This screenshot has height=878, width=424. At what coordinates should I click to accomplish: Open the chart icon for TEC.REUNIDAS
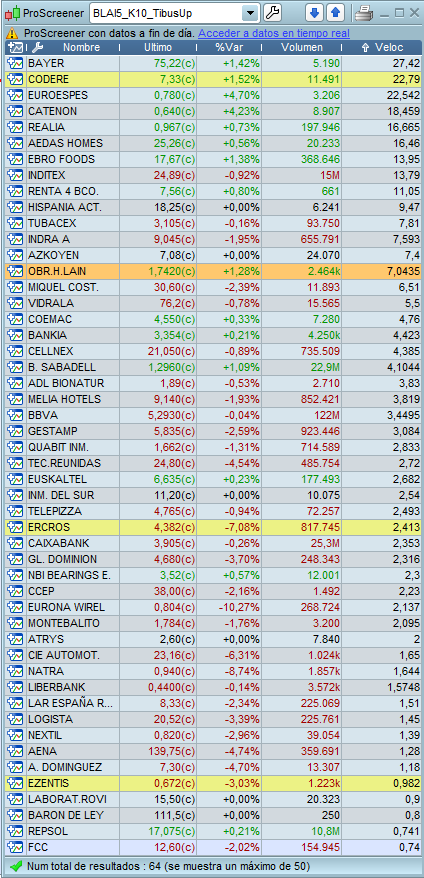[13, 463]
